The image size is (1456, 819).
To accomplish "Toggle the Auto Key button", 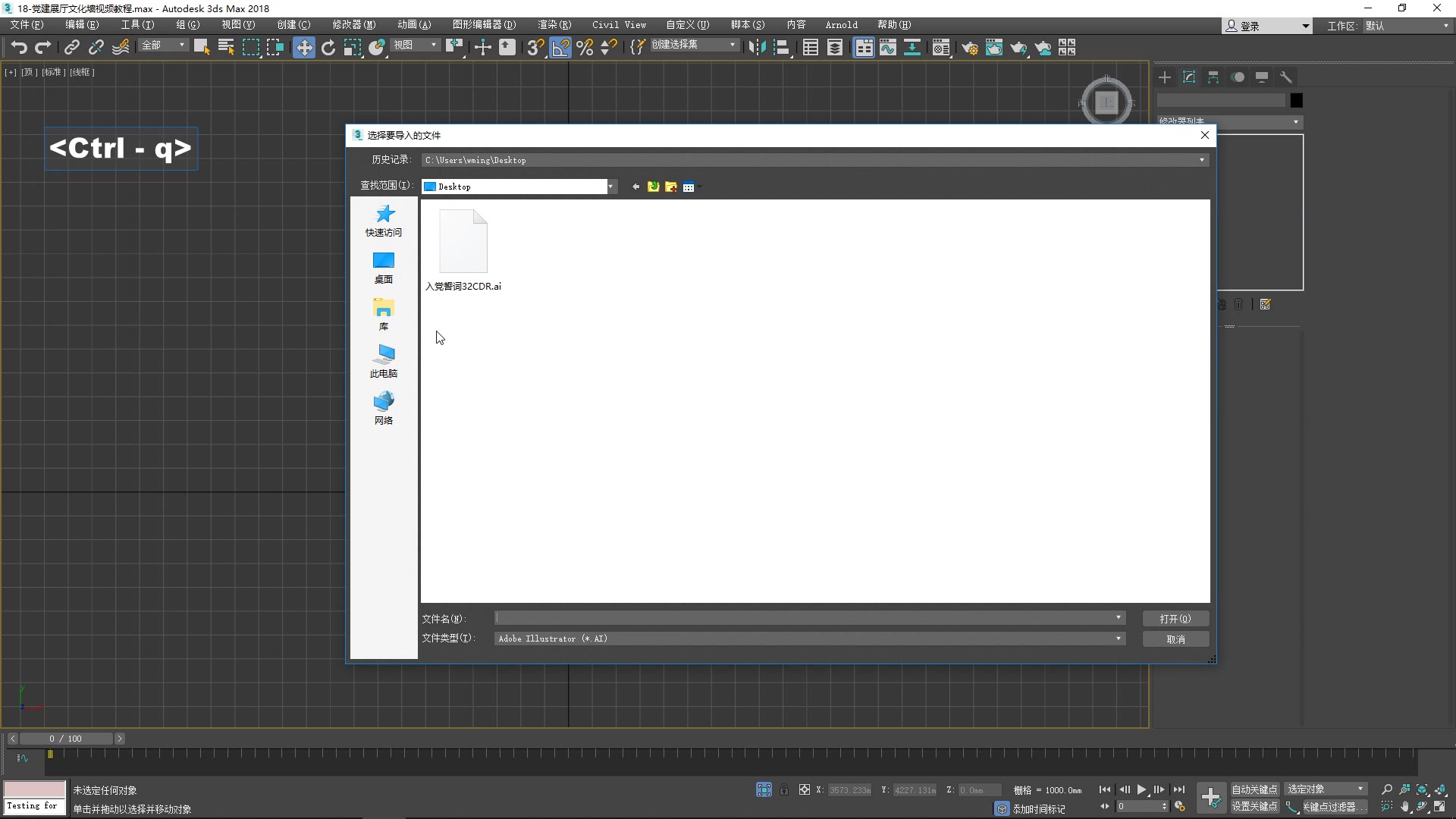I will click(x=1254, y=789).
